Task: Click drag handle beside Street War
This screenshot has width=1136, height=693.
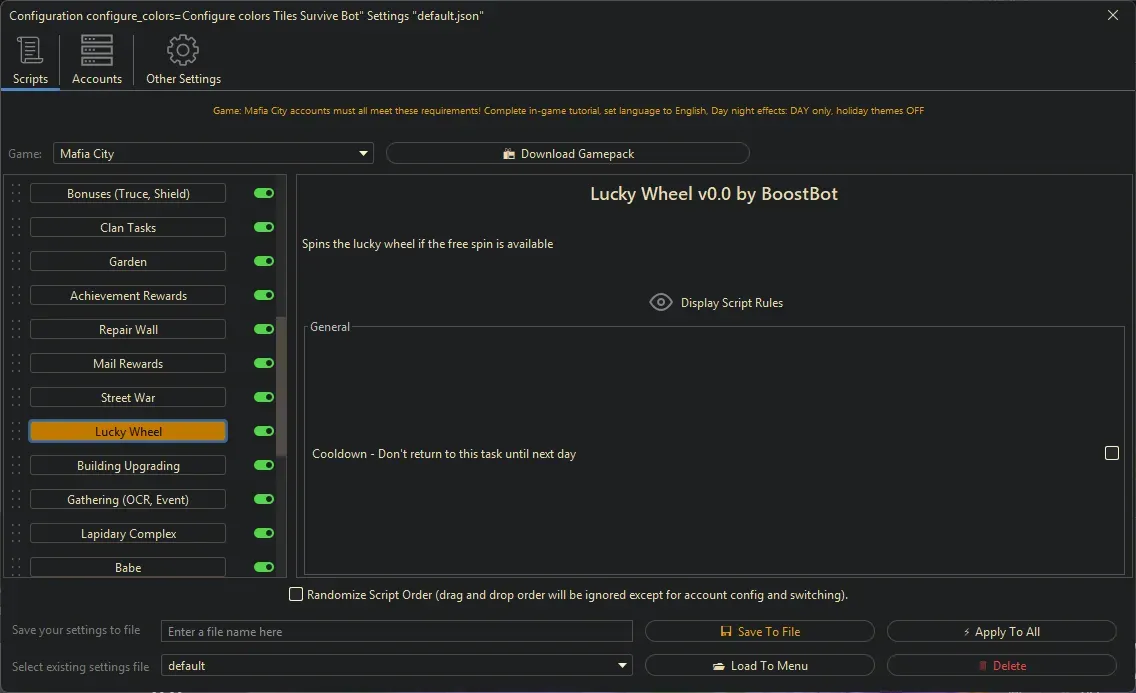Action: [16, 398]
